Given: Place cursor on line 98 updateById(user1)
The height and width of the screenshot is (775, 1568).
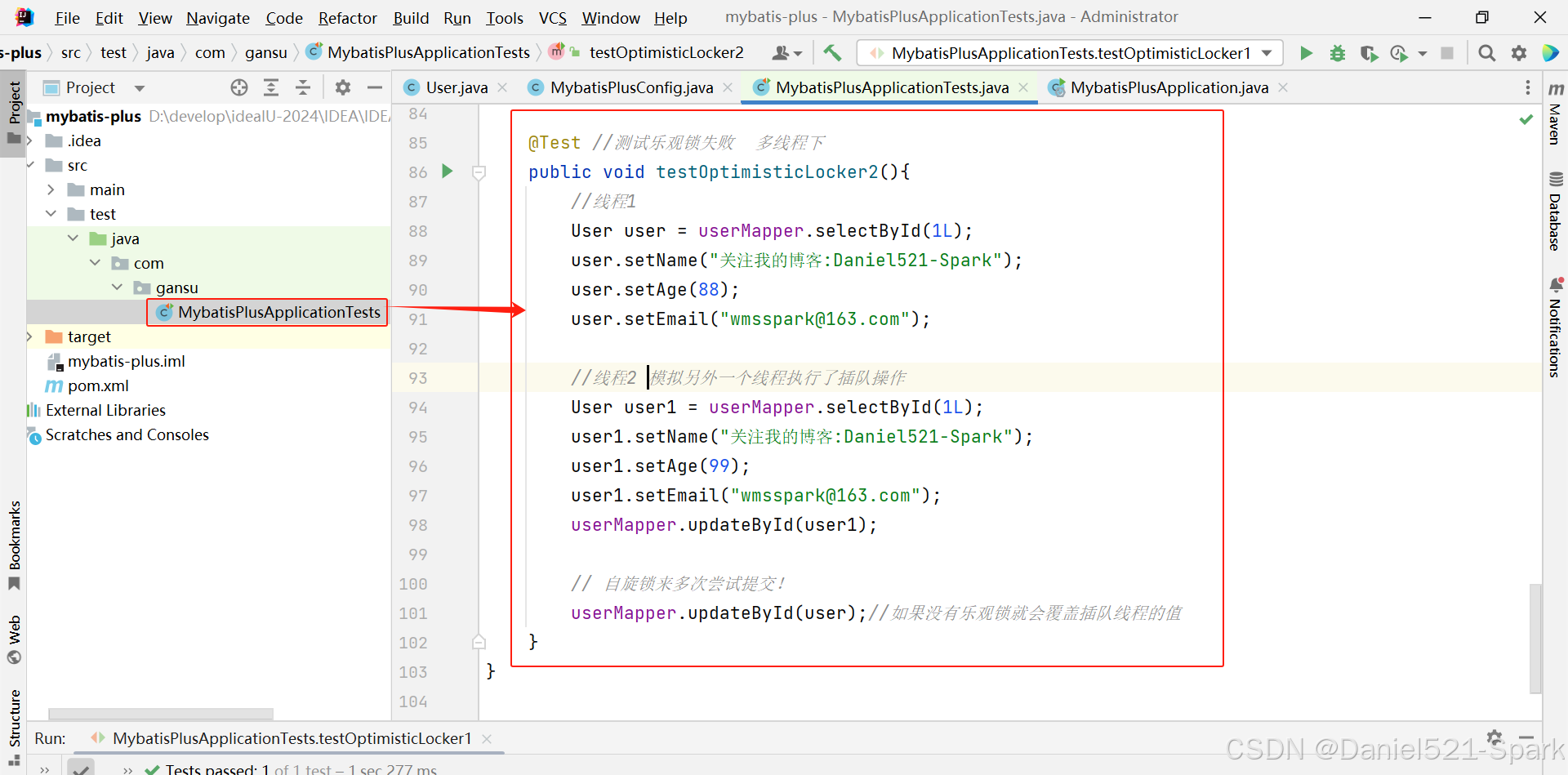Looking at the screenshot, I should 724,525.
